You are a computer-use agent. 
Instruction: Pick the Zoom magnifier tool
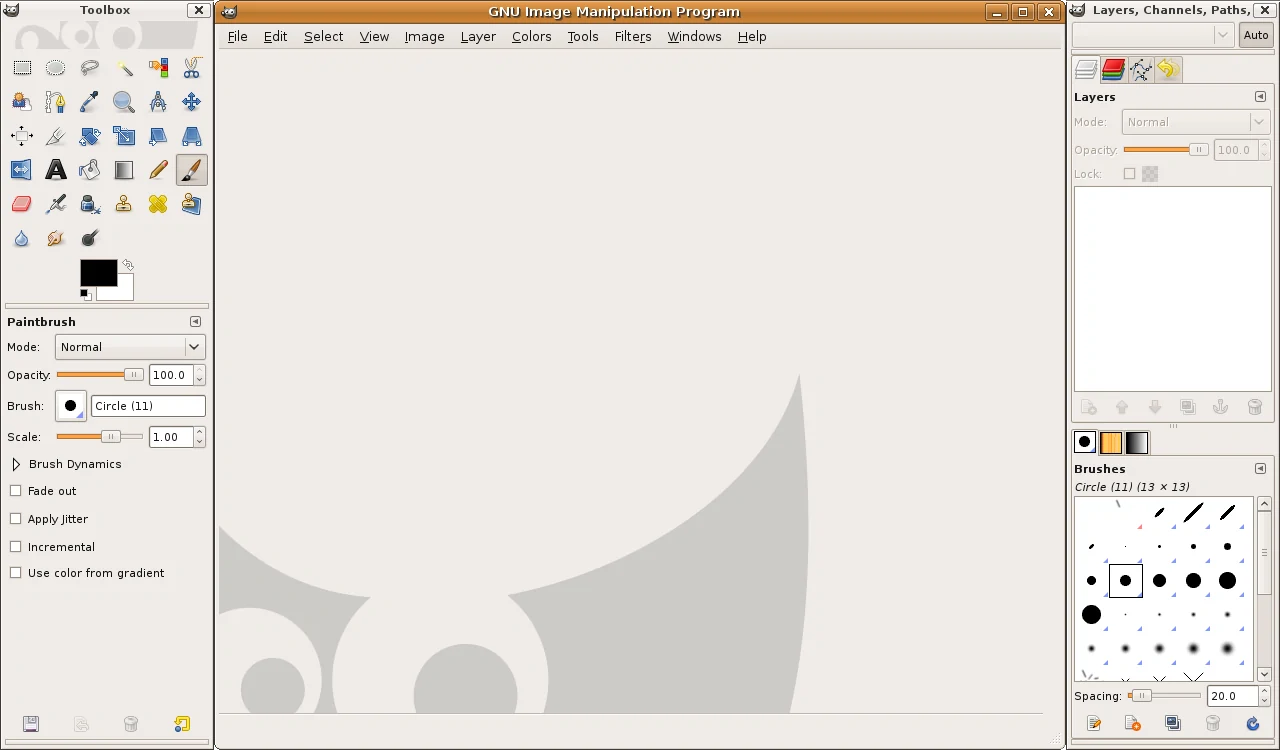pos(124,102)
